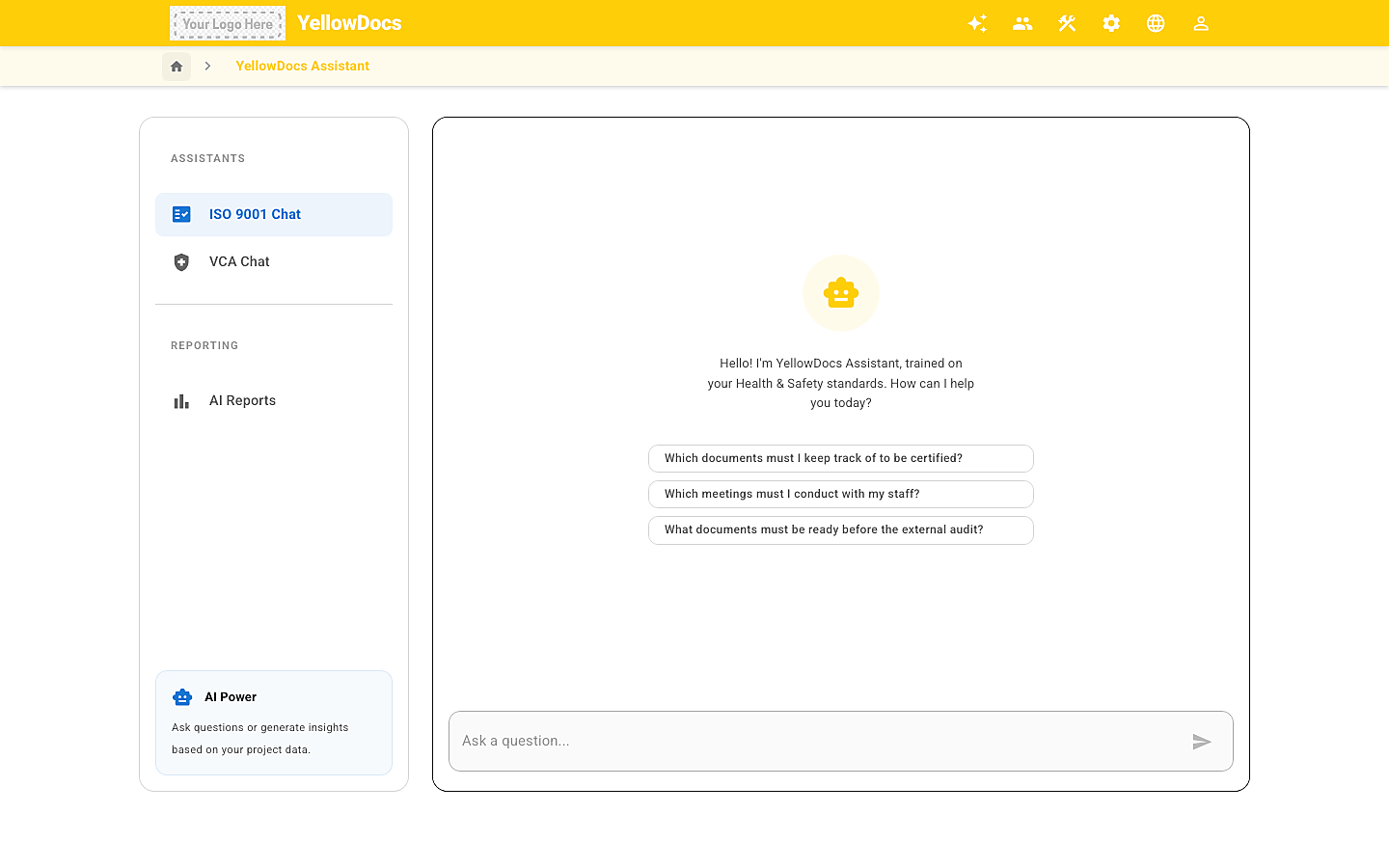The width and height of the screenshot is (1389, 868).
Task: Open AI Reports in the sidebar
Action: (274, 401)
